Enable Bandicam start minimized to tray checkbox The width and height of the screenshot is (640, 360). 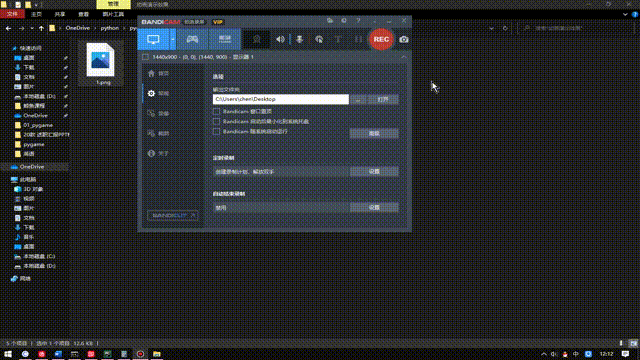click(216, 121)
